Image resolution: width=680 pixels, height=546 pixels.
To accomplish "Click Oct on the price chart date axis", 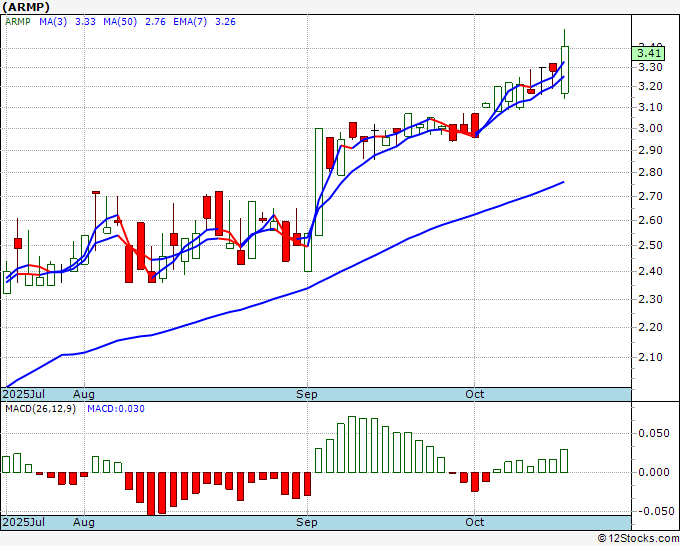I will click(x=474, y=394).
